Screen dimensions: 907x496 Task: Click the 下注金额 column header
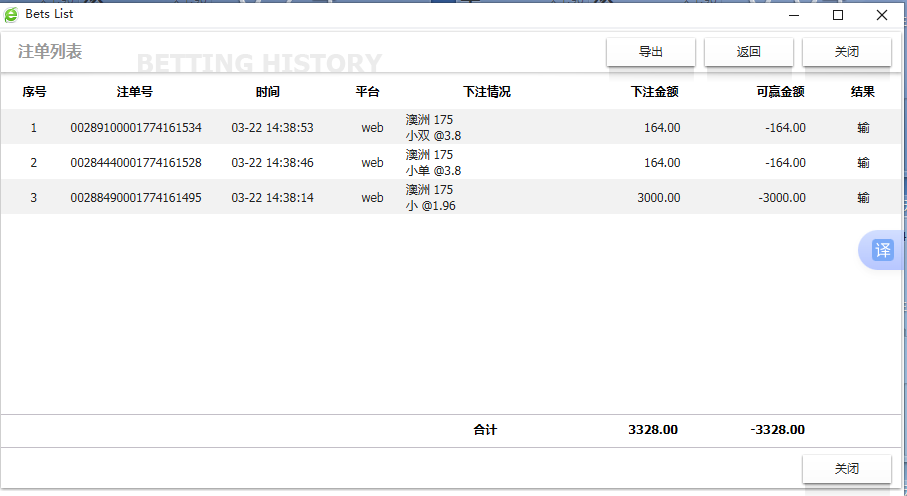pyautogui.click(x=654, y=91)
